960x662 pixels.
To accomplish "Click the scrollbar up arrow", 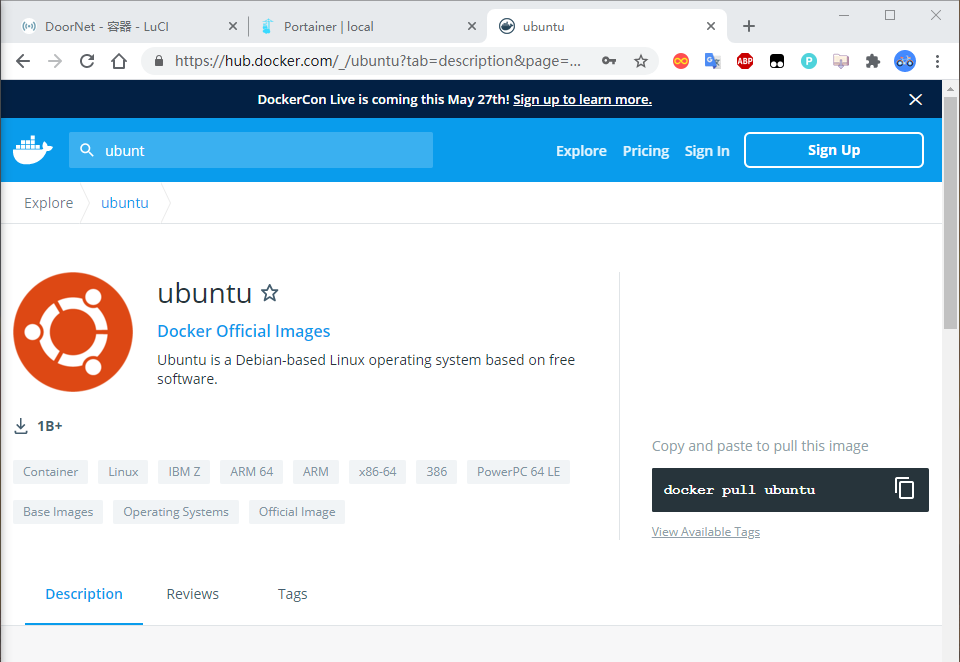I will pyautogui.click(x=950, y=89).
